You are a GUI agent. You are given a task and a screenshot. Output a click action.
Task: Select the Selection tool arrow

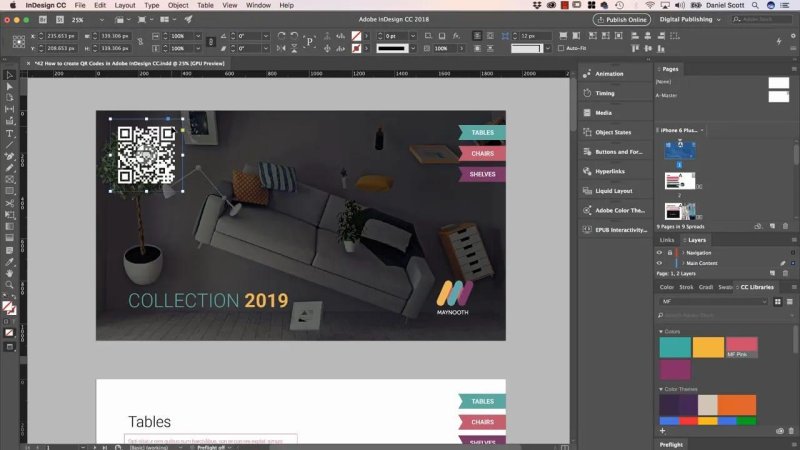click(9, 75)
